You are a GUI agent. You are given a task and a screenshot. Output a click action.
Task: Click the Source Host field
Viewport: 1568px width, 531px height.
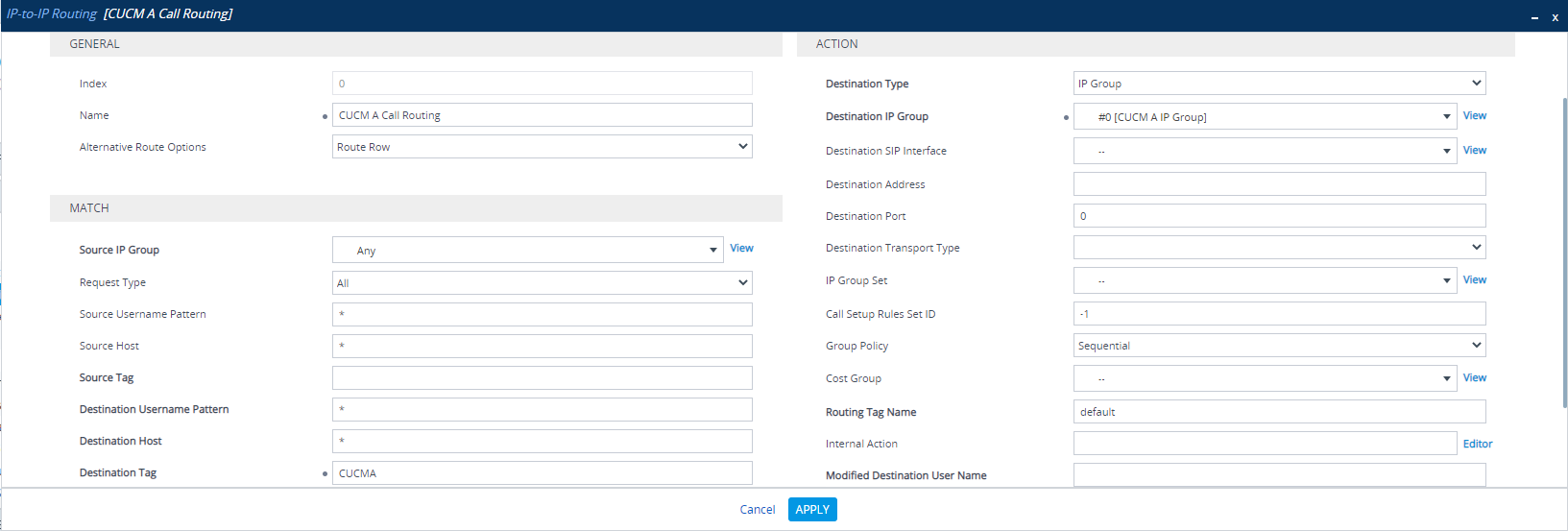pyautogui.click(x=542, y=346)
